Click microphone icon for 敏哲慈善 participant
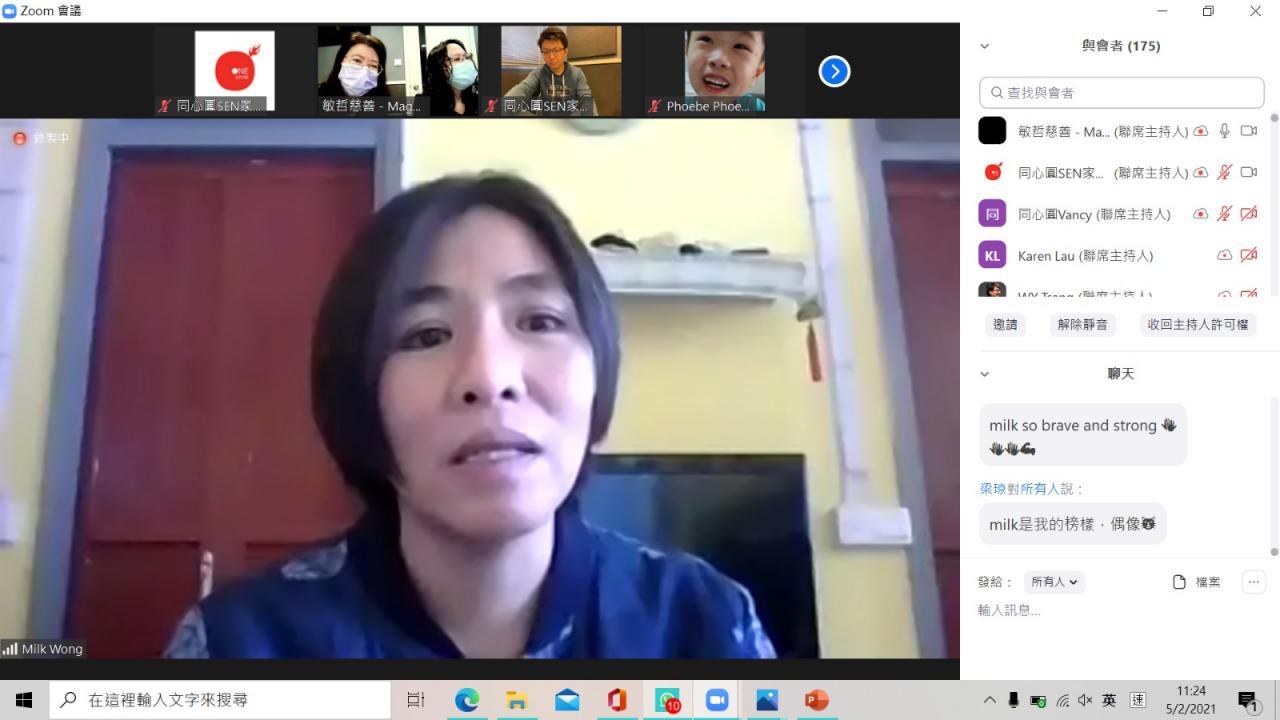The image size is (1280, 720). tap(1224, 131)
